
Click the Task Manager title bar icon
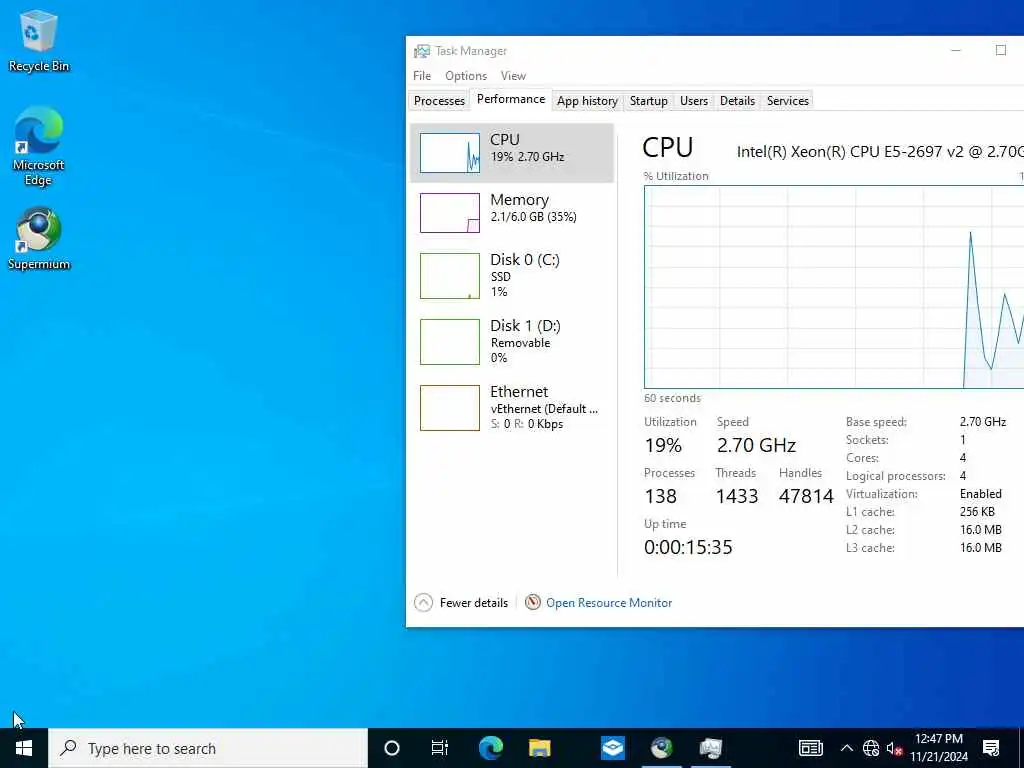(x=422, y=51)
